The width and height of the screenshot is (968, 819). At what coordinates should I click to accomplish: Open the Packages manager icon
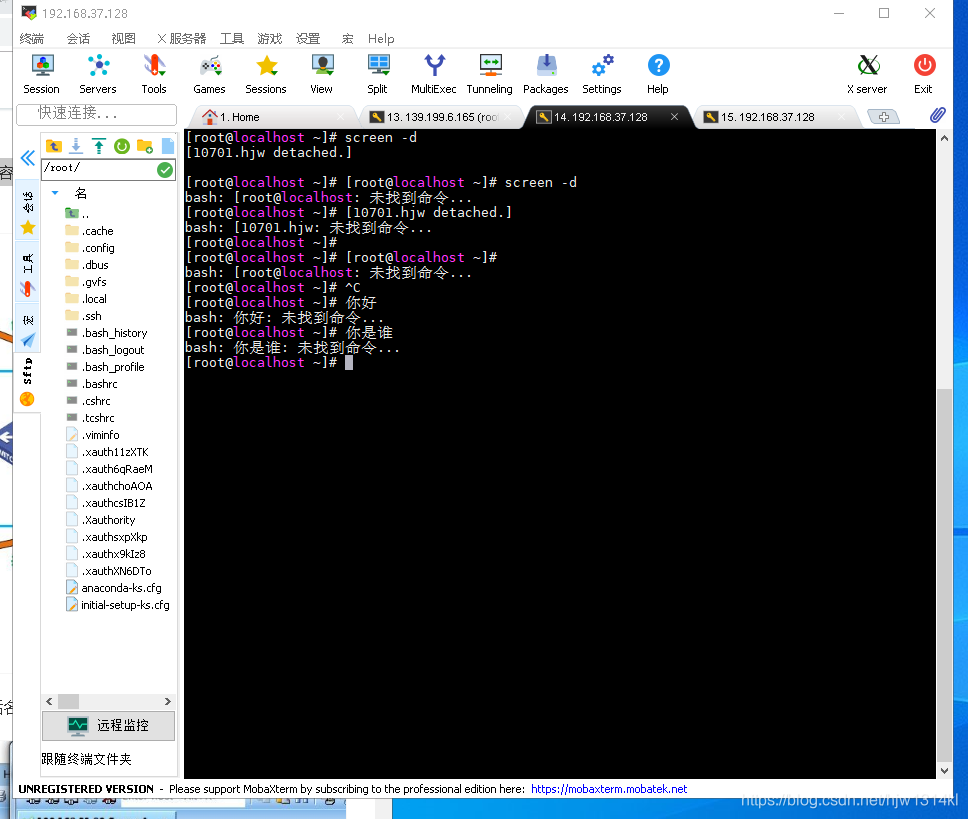click(x=546, y=75)
